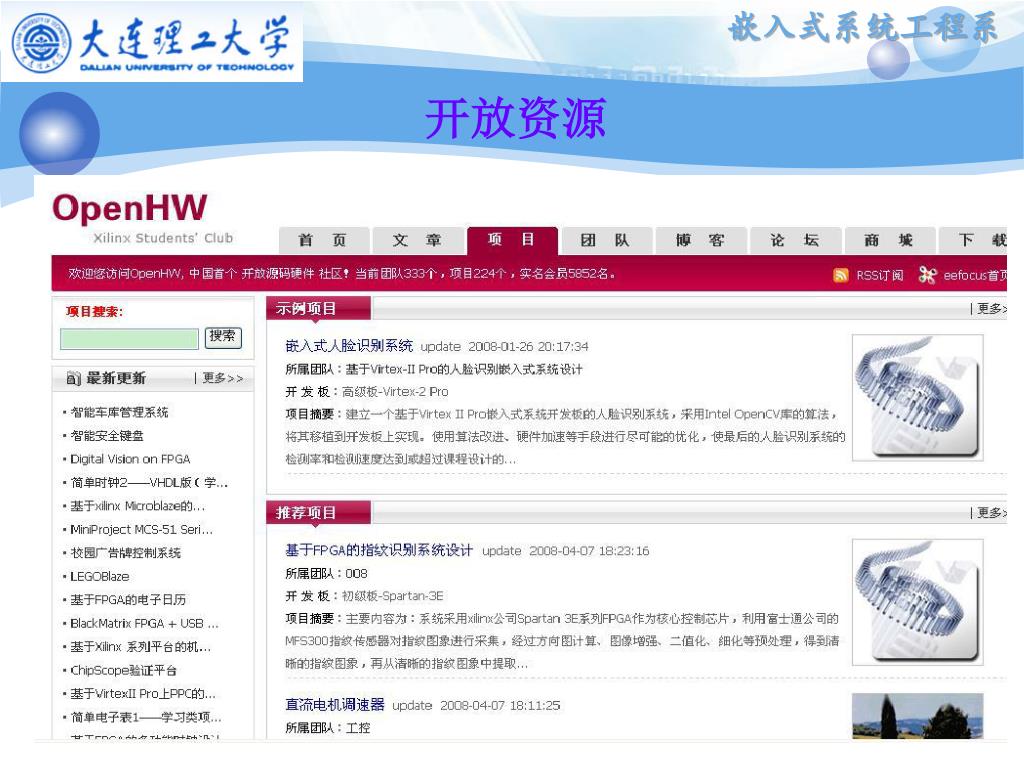Click the 最新更新 panel document icon
Screen dimensions: 1024x768
pos(74,378)
